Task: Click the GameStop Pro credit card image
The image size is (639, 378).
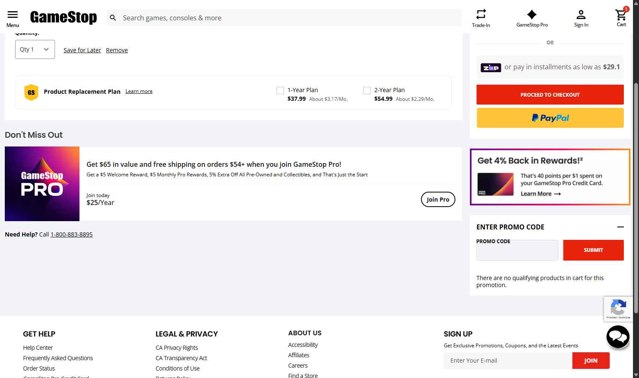Action: click(496, 184)
